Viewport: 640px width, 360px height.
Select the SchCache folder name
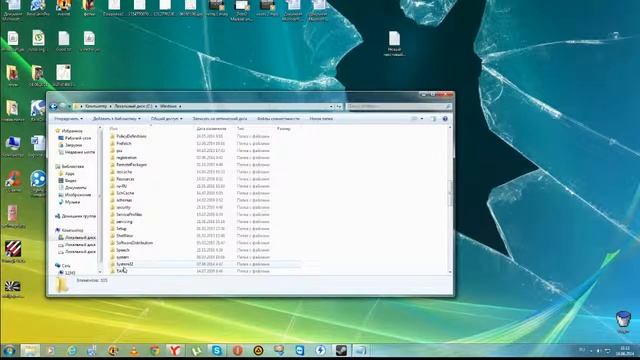125,193
